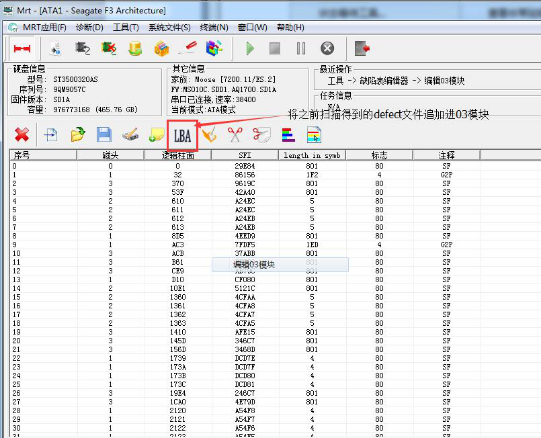The width and height of the screenshot is (541, 438).
Task: Select SFI cell 4EED9 in row 8
Action: (245, 236)
